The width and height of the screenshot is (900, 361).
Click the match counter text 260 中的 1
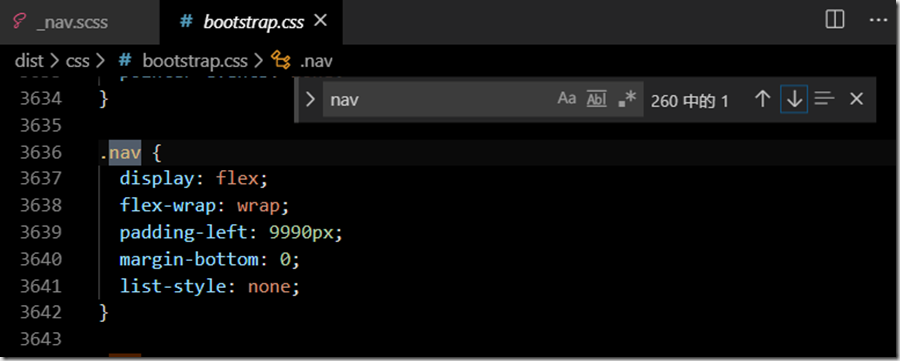point(689,101)
